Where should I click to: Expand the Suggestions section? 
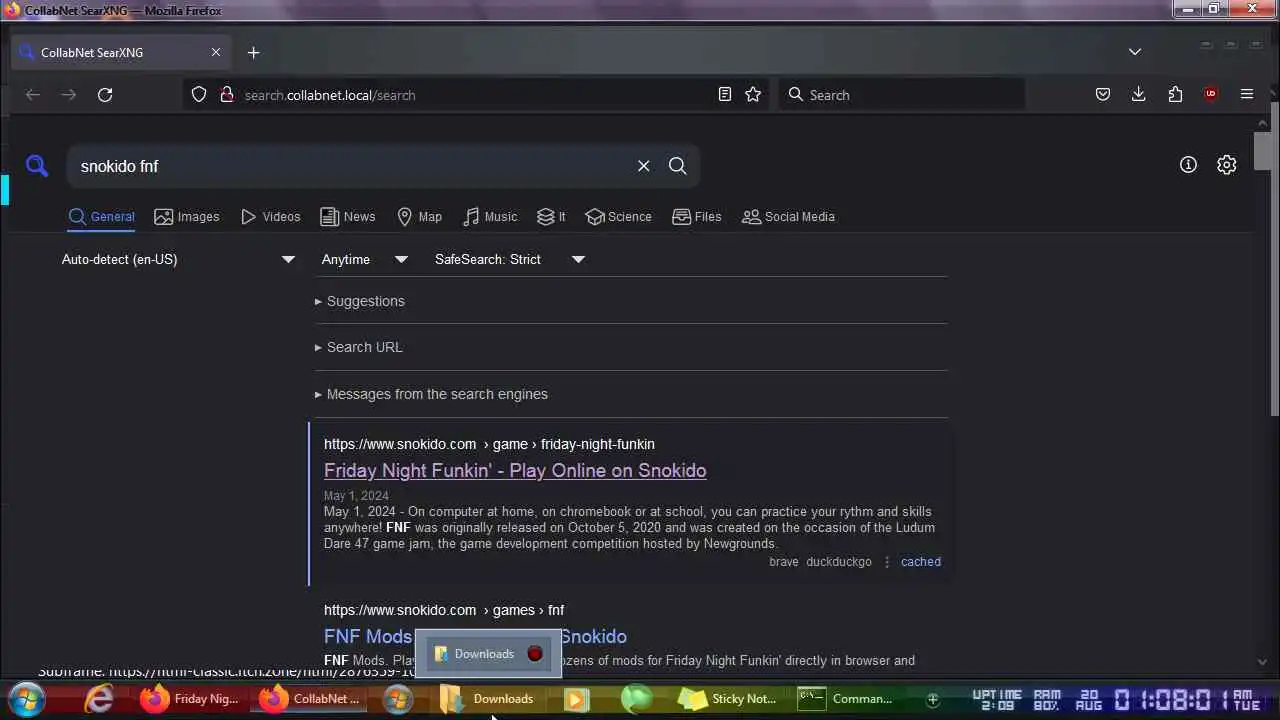click(x=360, y=301)
